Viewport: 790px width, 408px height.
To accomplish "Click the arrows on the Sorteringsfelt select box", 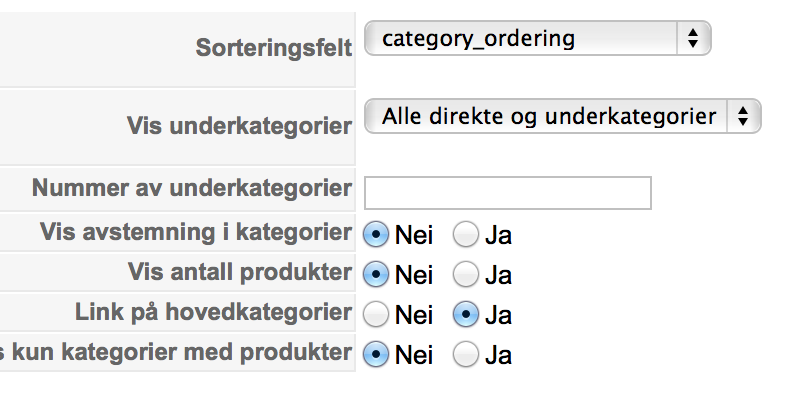I will pyautogui.click(x=693, y=39).
